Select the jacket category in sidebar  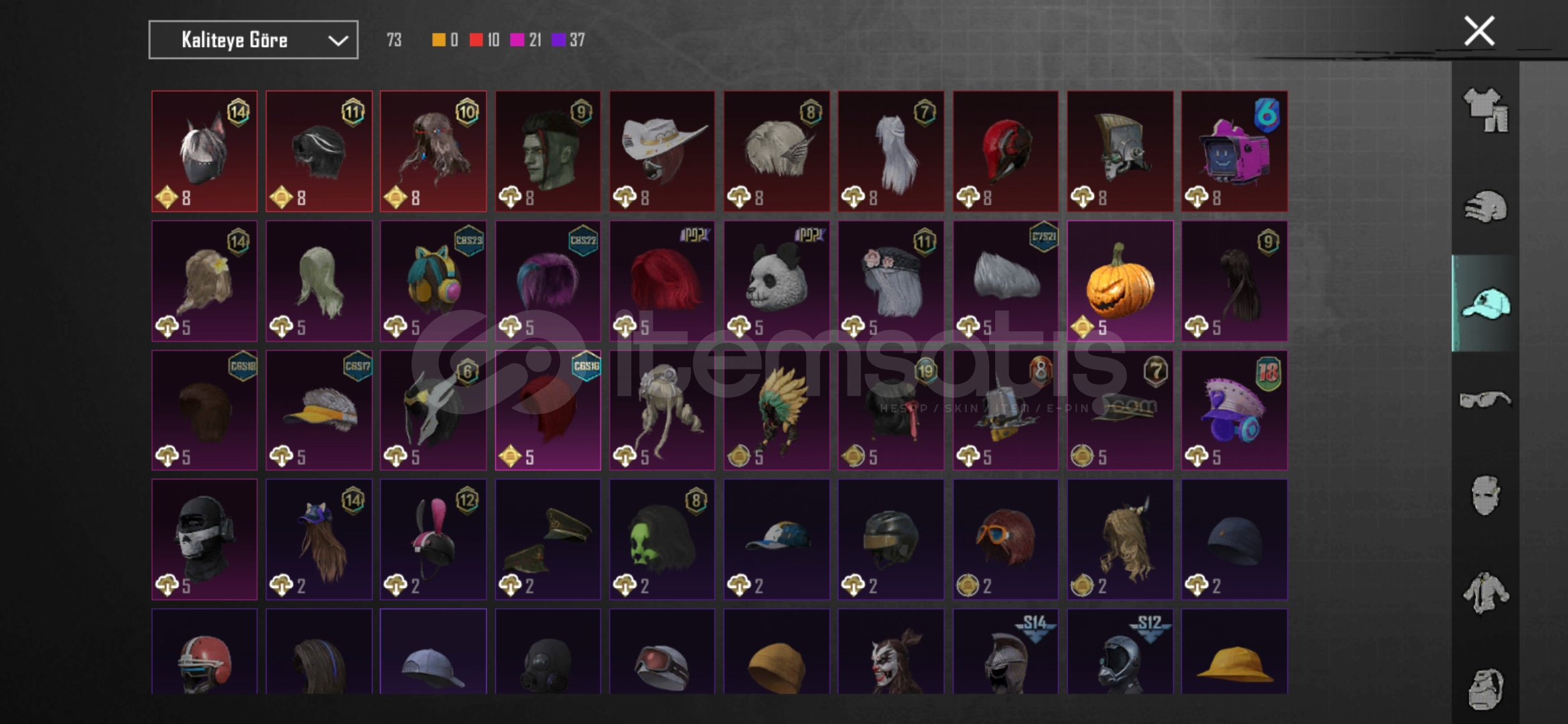click(1486, 593)
